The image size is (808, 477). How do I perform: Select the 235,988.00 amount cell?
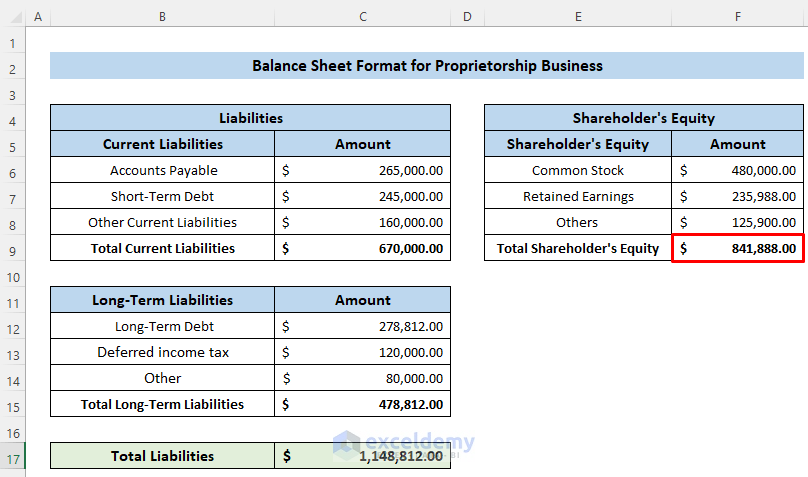(738, 196)
